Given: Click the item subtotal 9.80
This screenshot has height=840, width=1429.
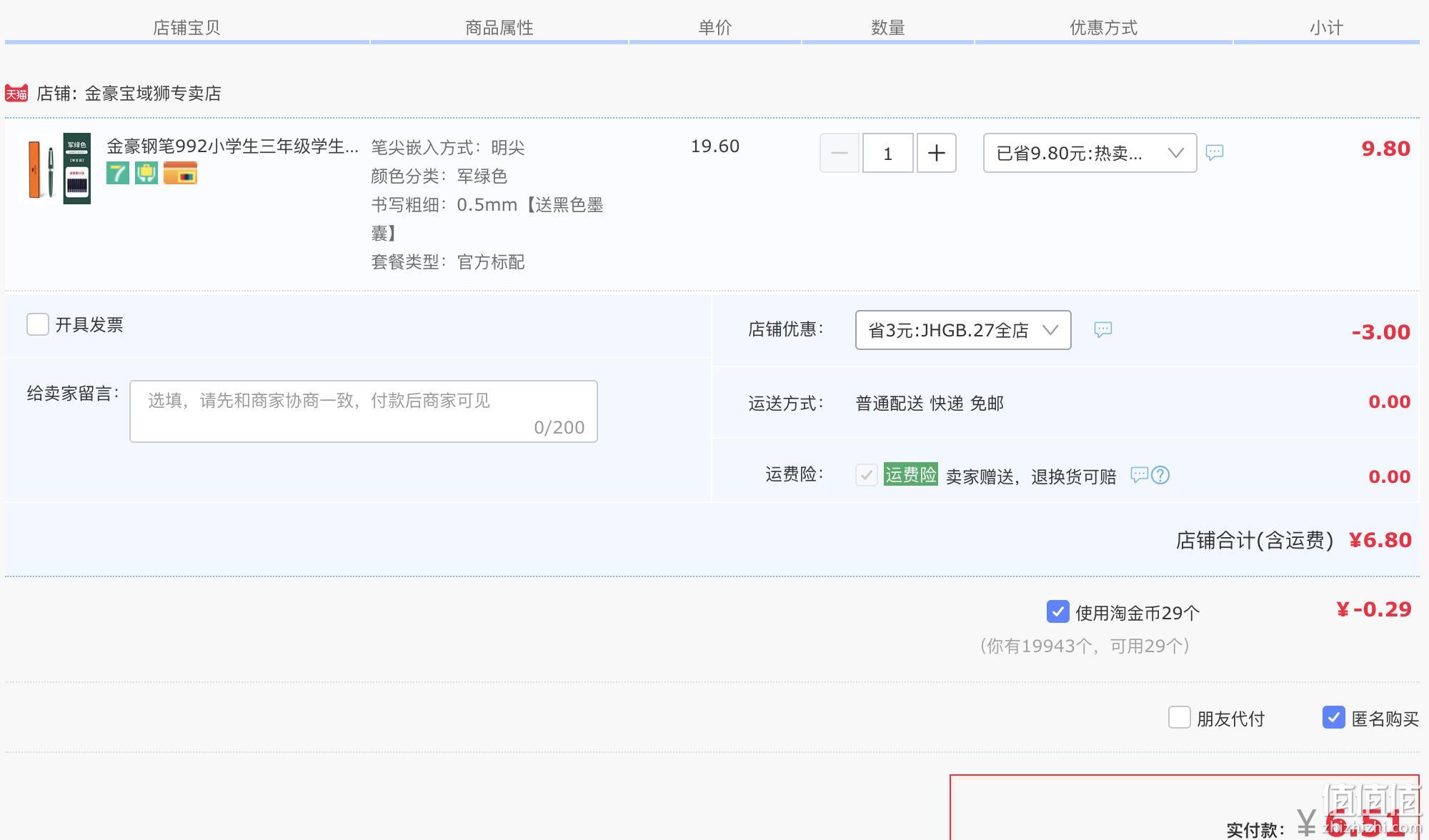Looking at the screenshot, I should coord(1386,149).
